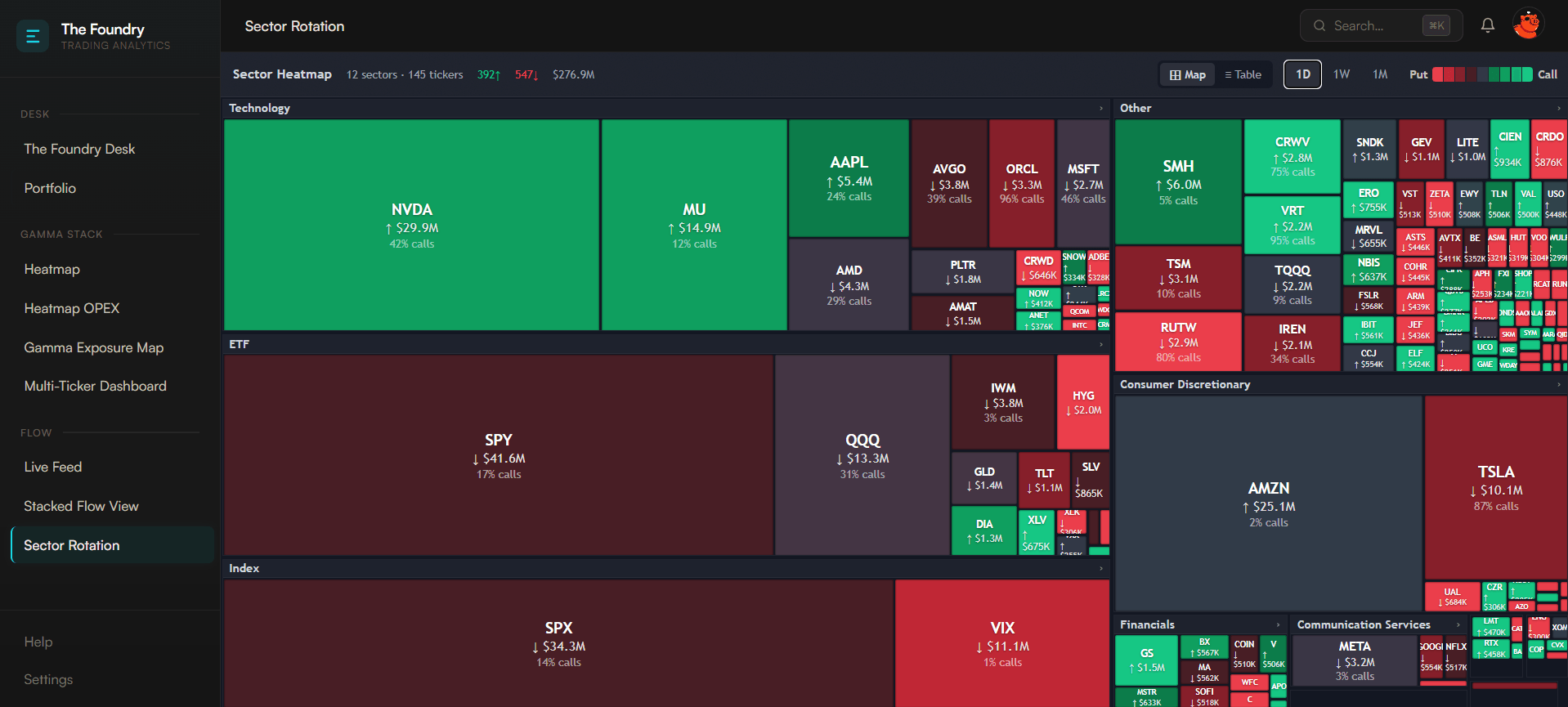Image resolution: width=1568 pixels, height=707 pixels.
Task: Expand the Other sector chevron
Action: 1559,108
